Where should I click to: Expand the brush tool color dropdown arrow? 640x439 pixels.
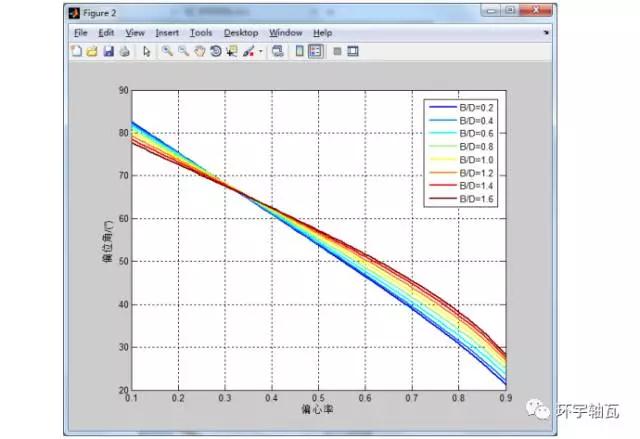[260, 51]
